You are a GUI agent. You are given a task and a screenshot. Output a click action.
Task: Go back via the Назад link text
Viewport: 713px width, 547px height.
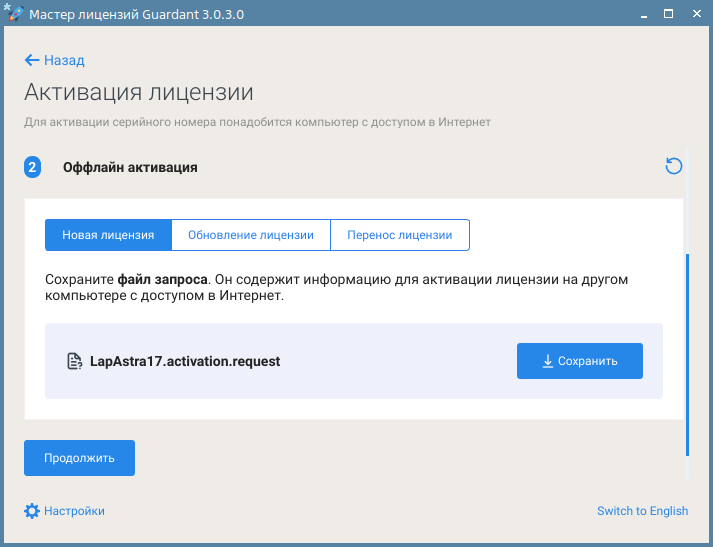pos(64,60)
